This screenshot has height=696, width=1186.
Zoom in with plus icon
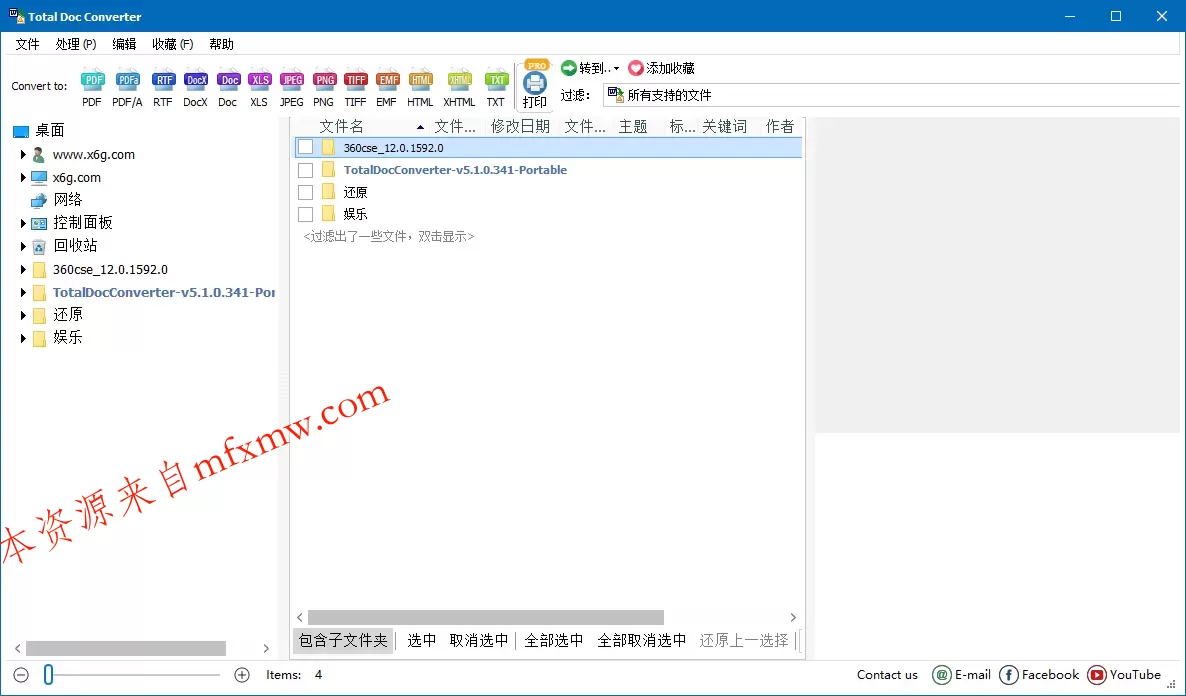point(242,675)
